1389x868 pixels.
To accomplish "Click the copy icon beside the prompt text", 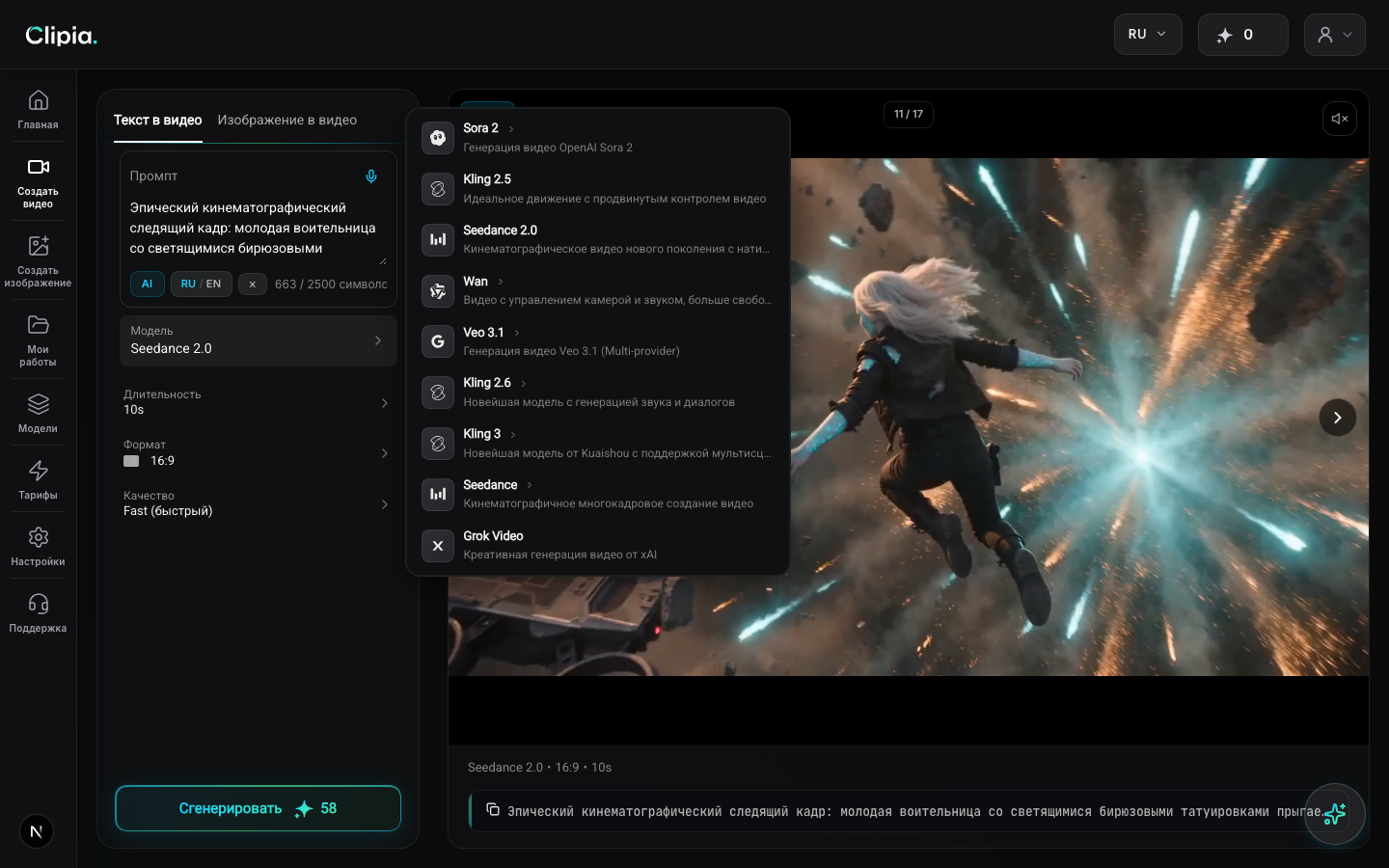I will click(x=493, y=809).
